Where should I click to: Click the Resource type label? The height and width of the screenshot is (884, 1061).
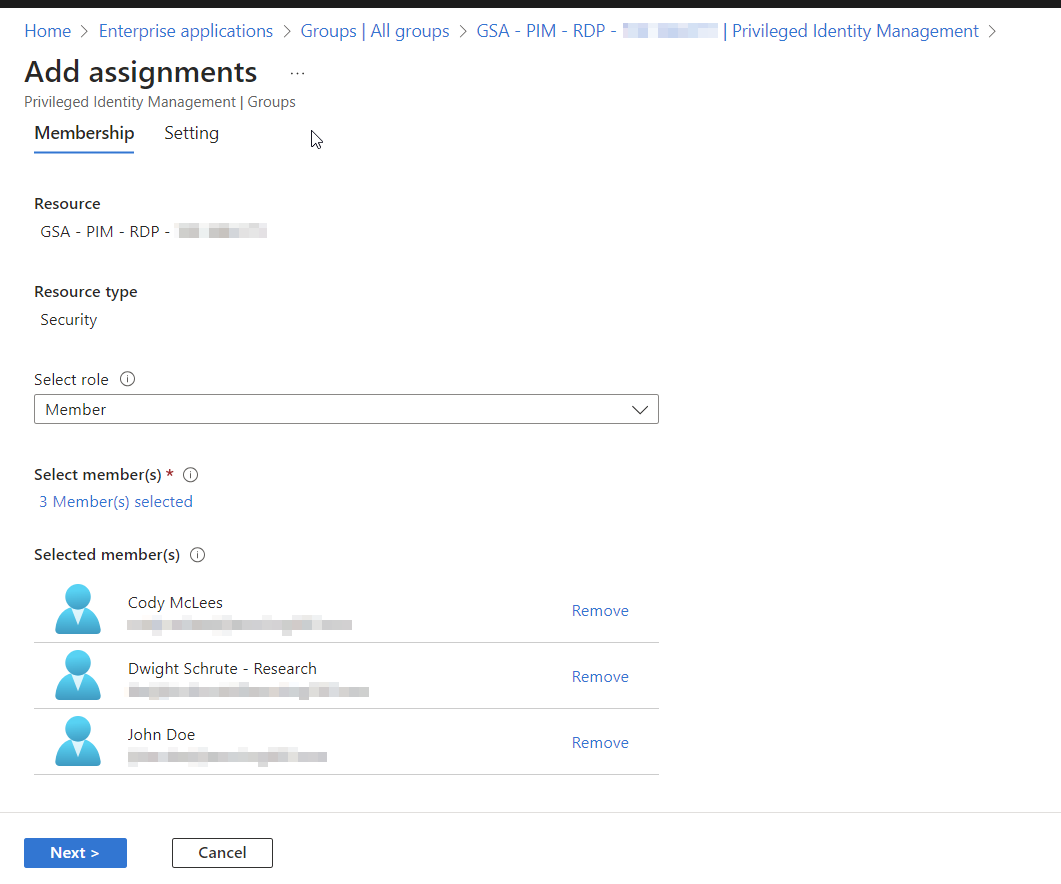coord(86,292)
